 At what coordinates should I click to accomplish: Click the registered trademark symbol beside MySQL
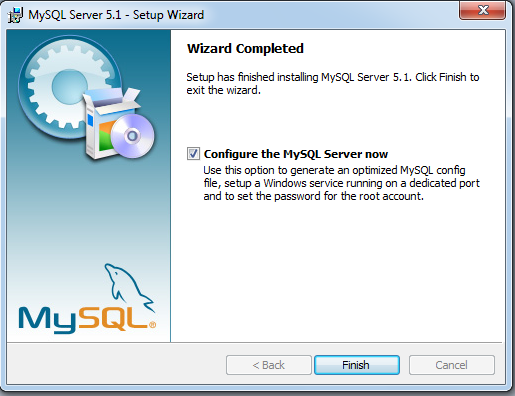(152, 325)
